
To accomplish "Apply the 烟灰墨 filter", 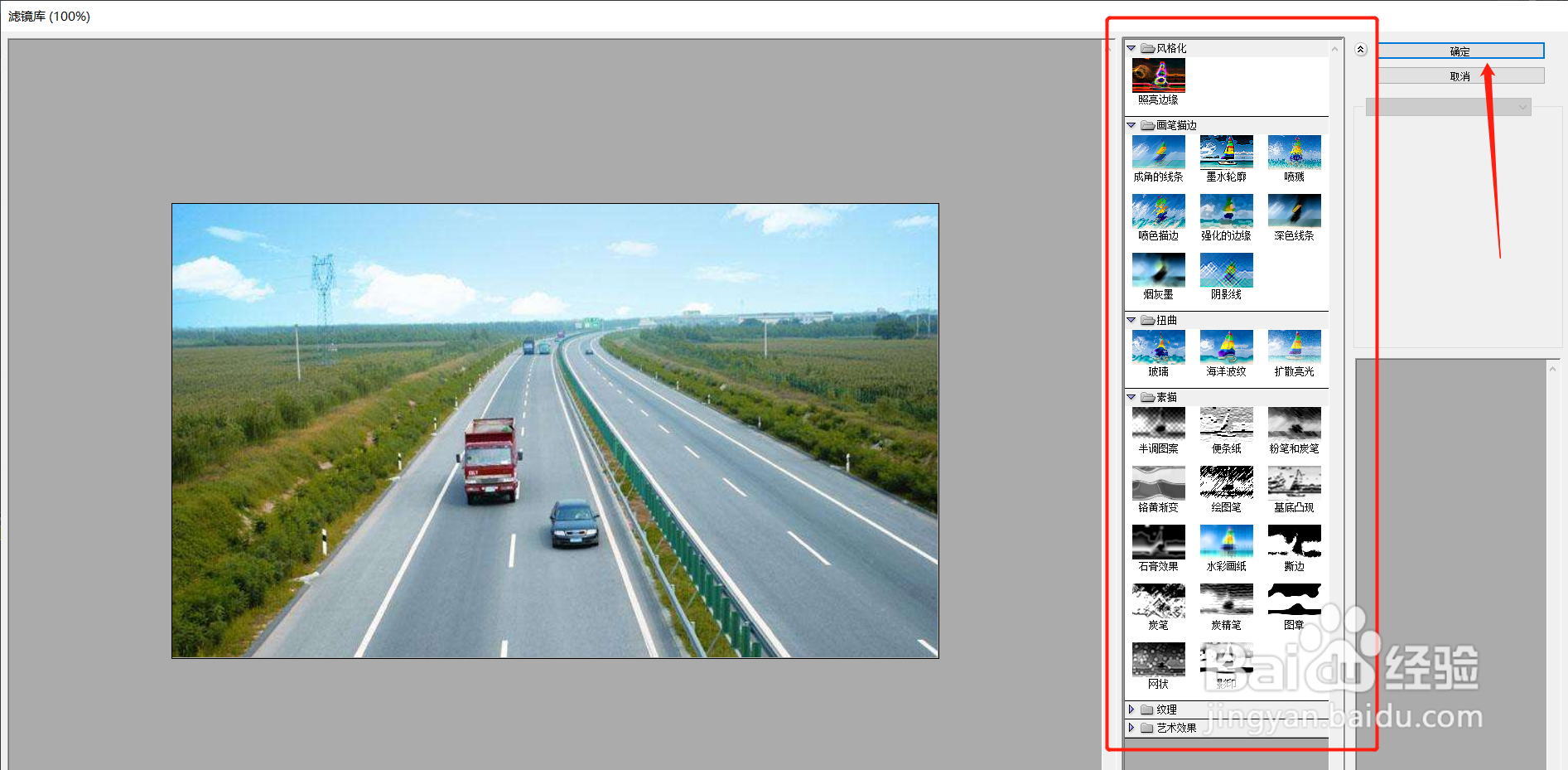I will click(1158, 270).
